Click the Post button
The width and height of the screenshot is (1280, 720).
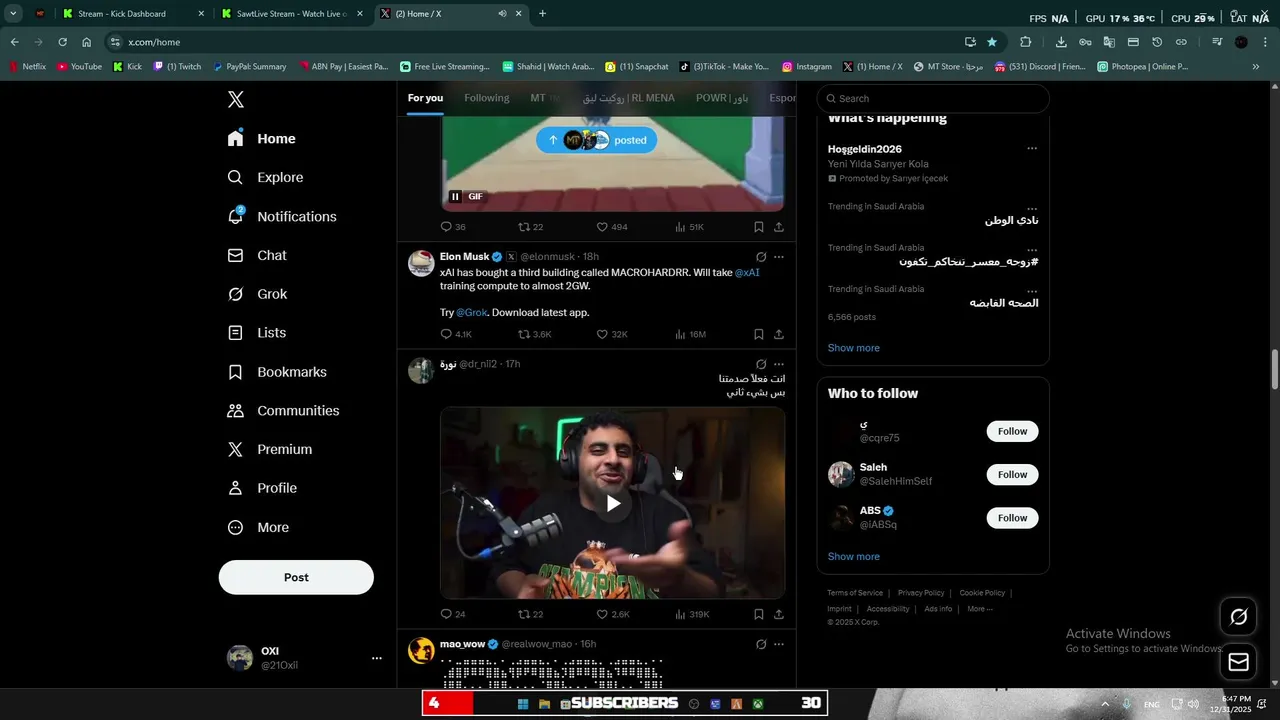tap(296, 577)
